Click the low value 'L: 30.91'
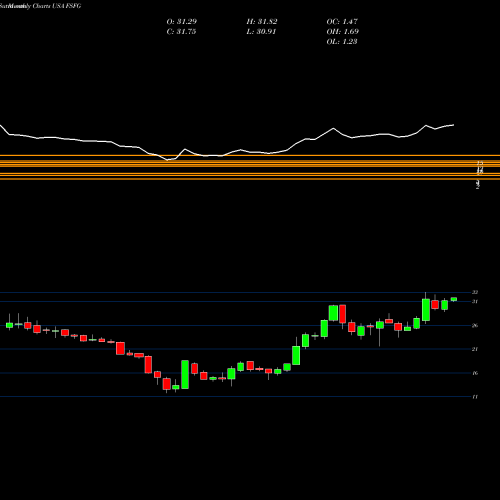The width and height of the screenshot is (500, 500). point(261,31)
